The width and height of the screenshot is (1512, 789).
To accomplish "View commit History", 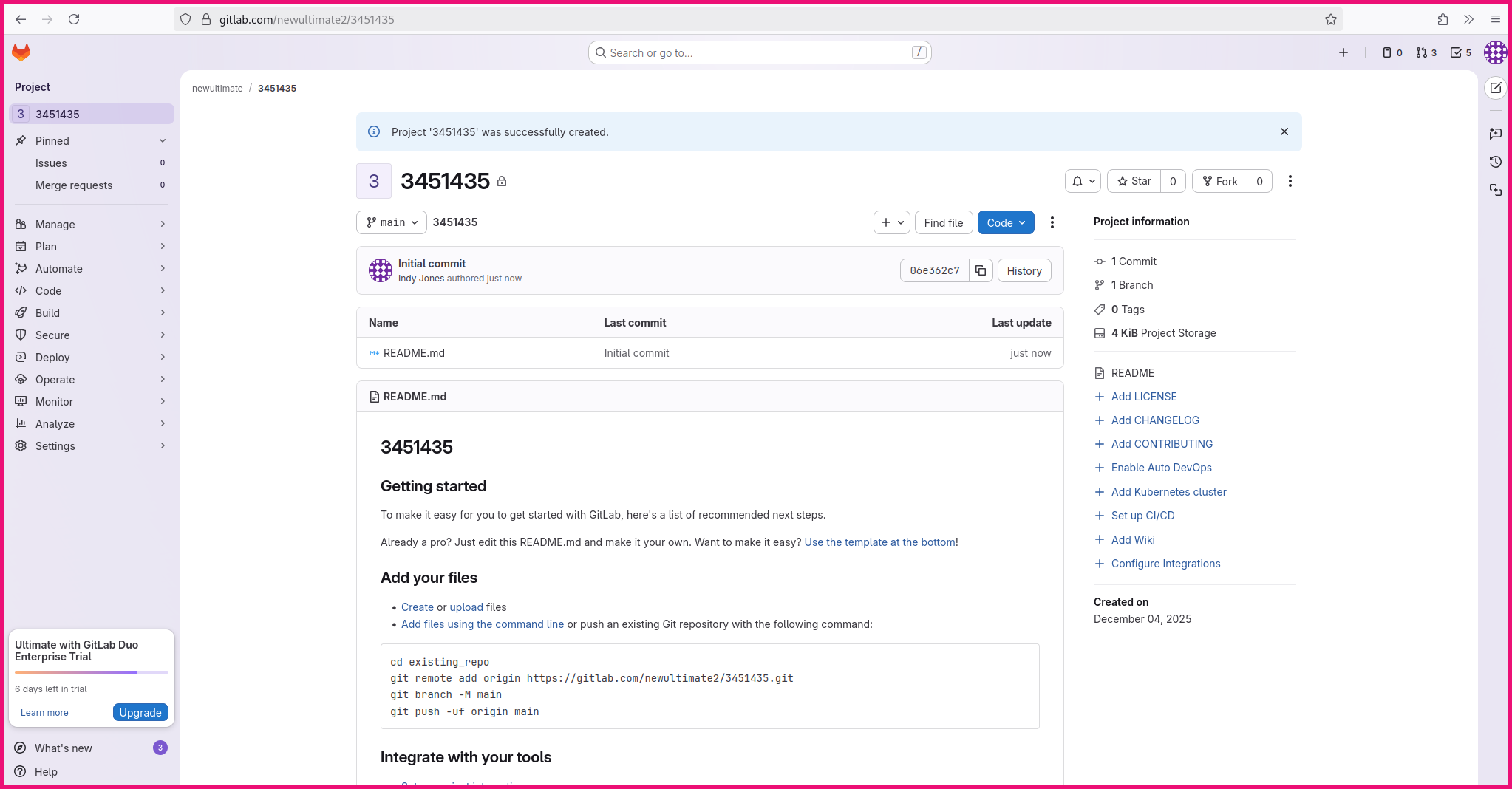I will (1024, 270).
